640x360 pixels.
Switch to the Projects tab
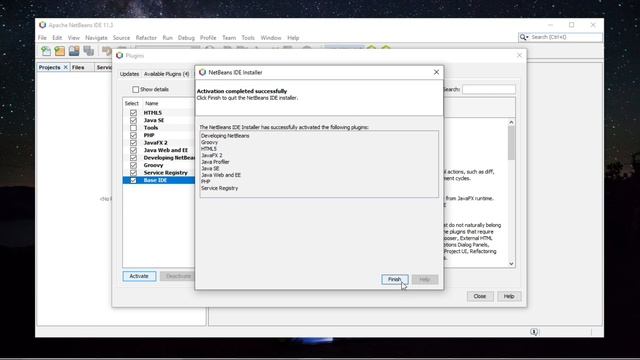point(49,67)
